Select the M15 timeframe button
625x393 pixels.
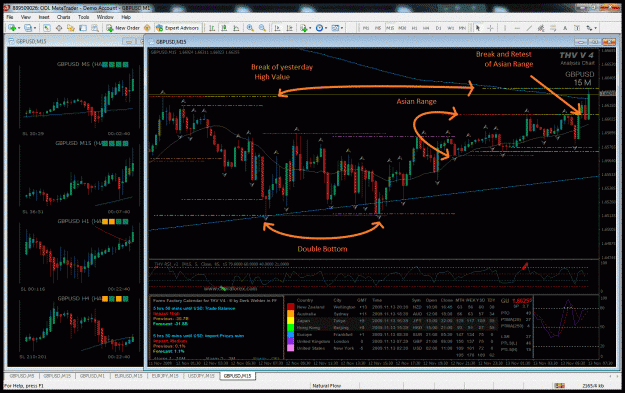pyautogui.click(x=390, y=28)
